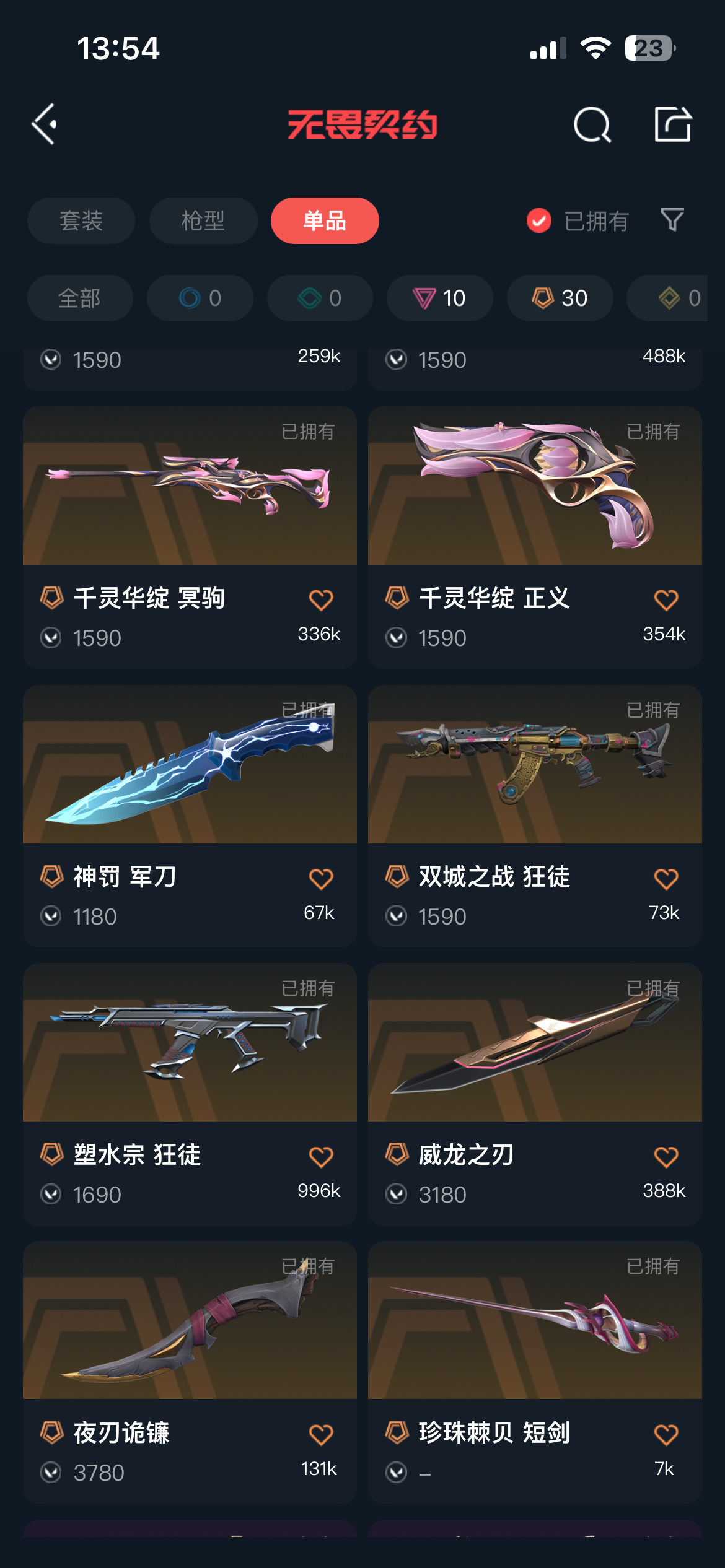Open the search magnifier icon

[x=592, y=124]
